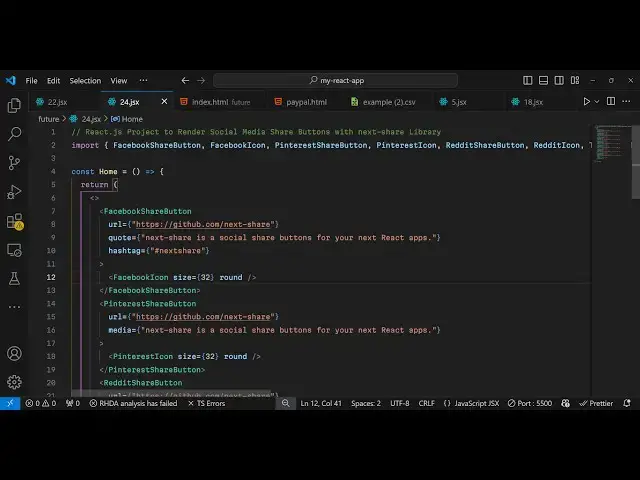This screenshot has height=480, width=640.
Task: Open the Manage gear menu
Action: point(14,382)
